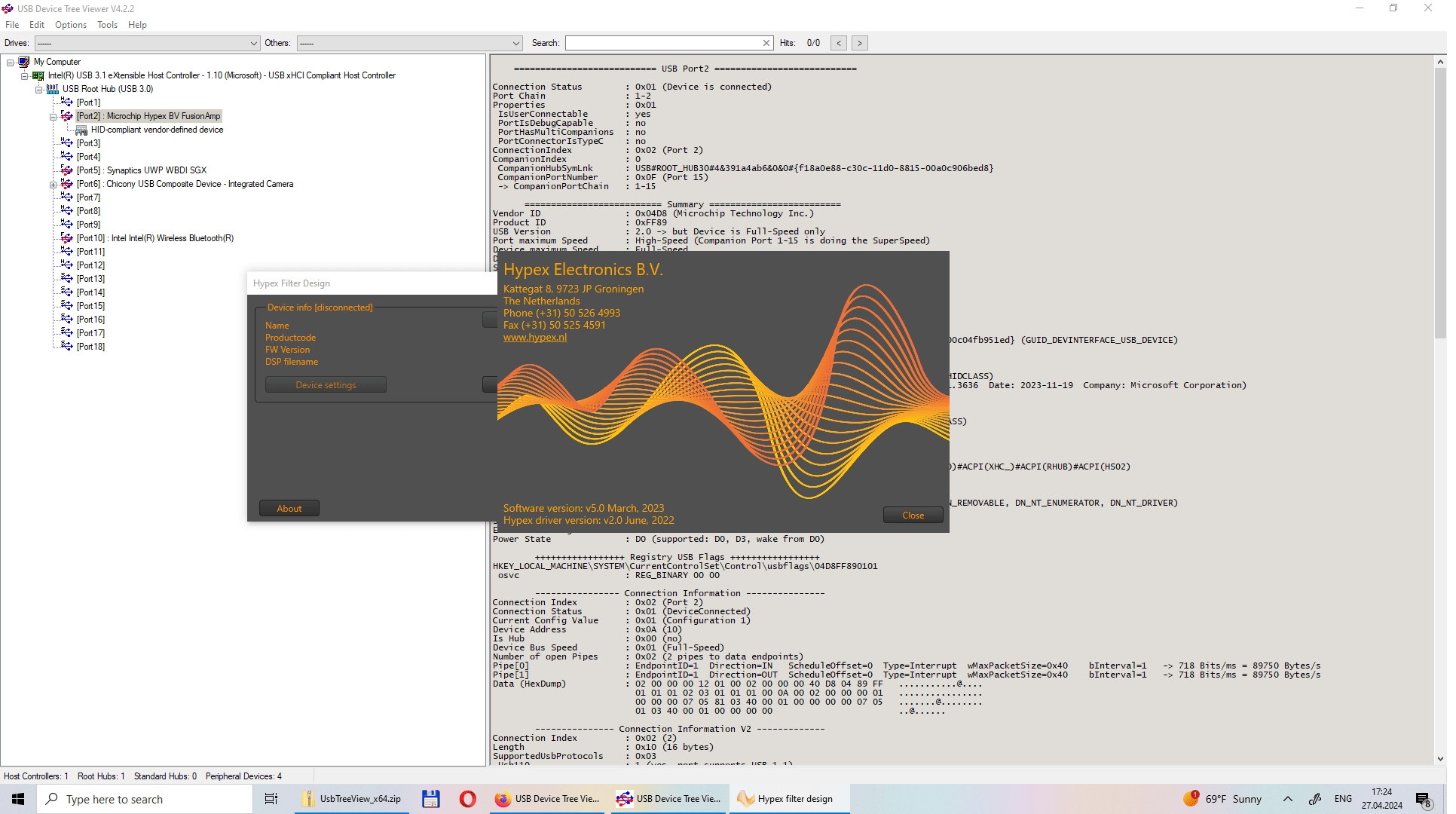Select Port14 USB icon
The width and height of the screenshot is (1456, 814).
click(67, 292)
